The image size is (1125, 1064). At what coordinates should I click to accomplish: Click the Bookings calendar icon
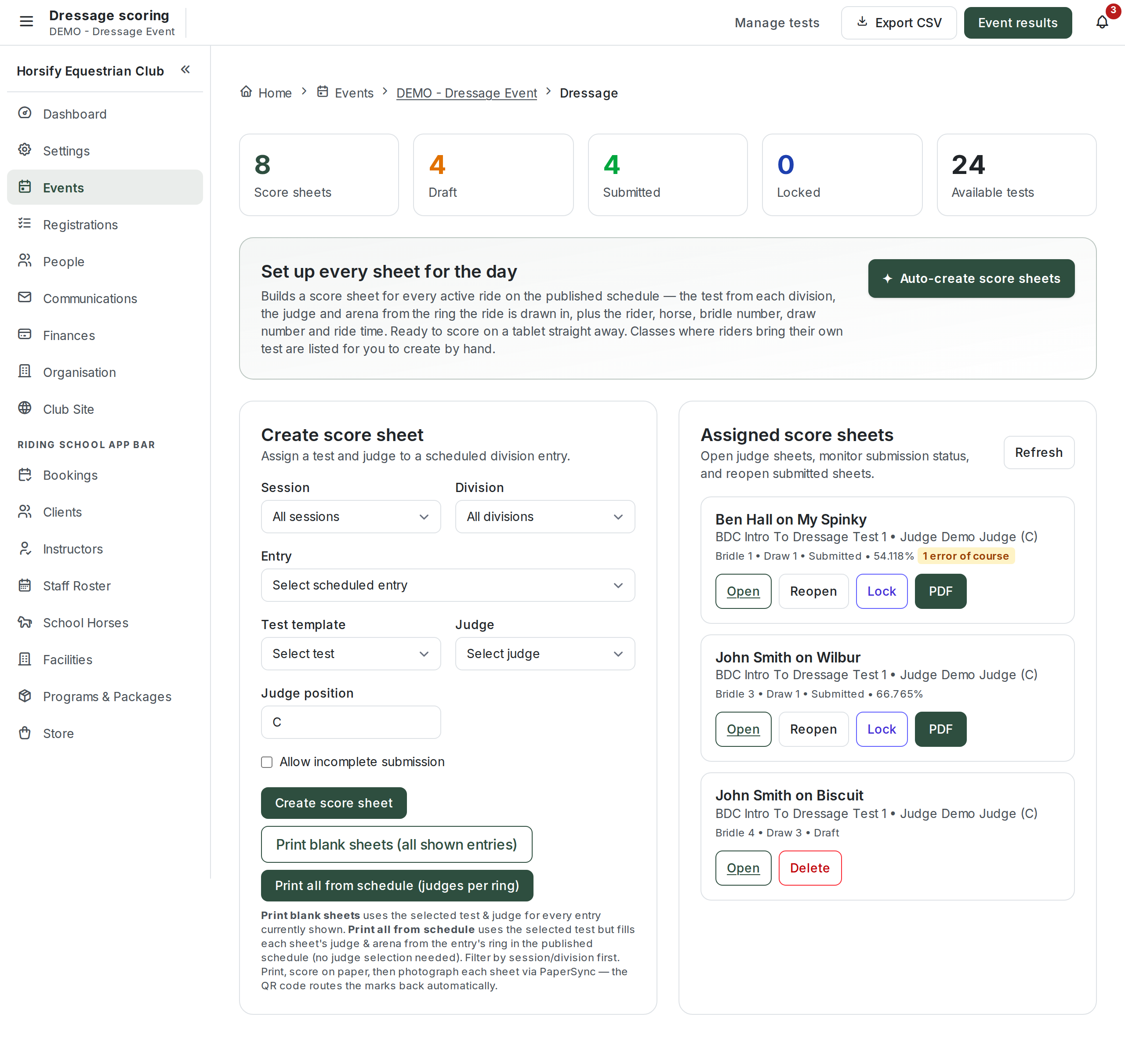click(25, 475)
